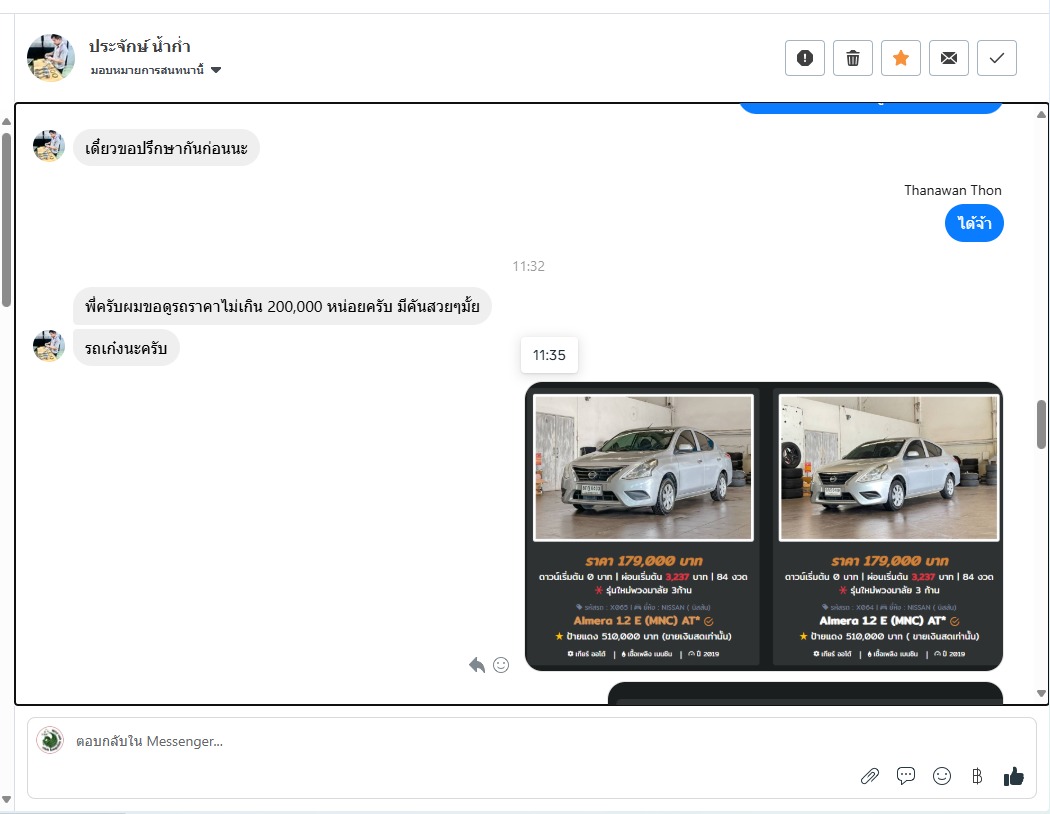Toggle the checkmark to mark conversation done
The image size is (1050, 814).
997,58
